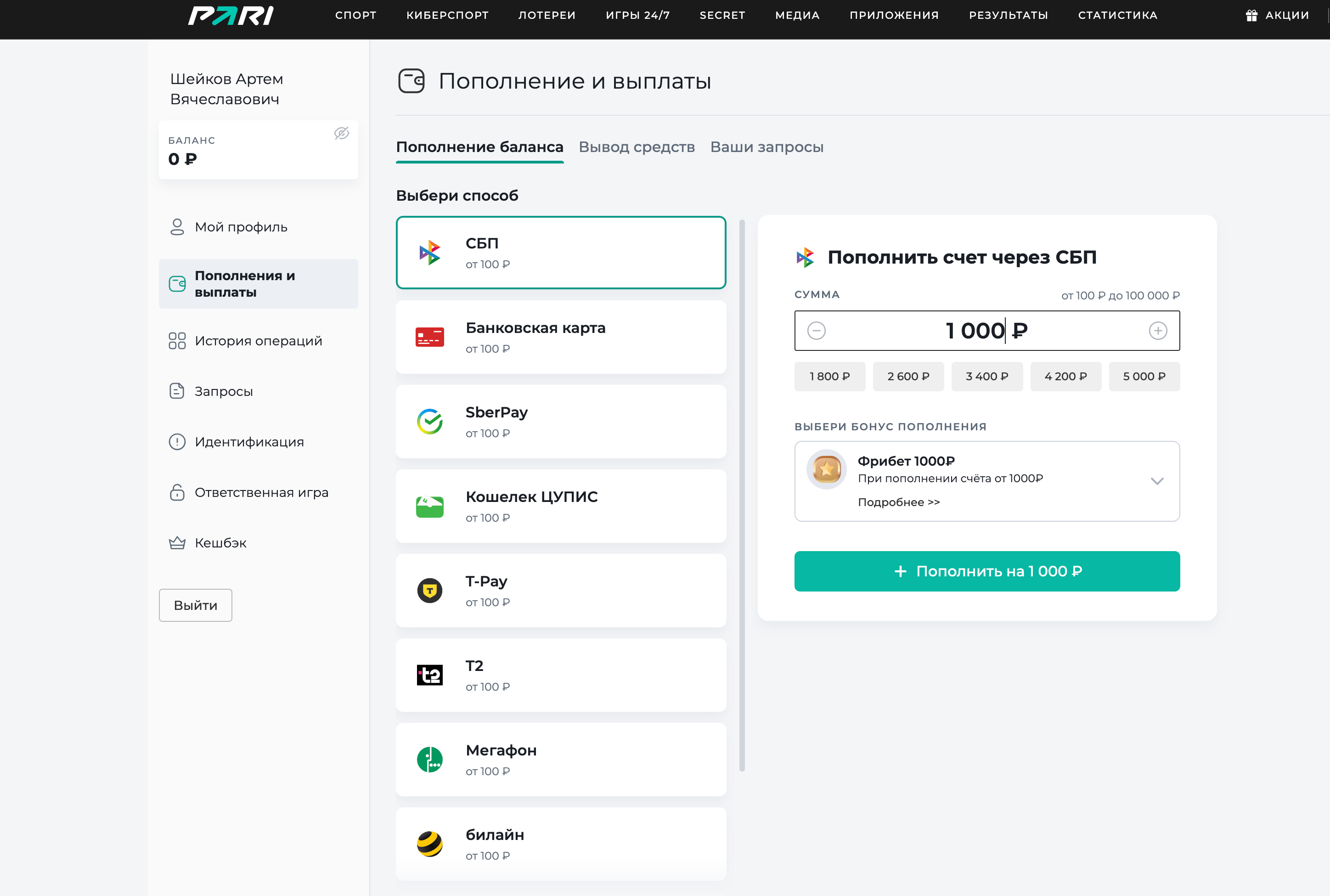The image size is (1330, 896).
Task: Decrease amount with minus button
Action: (x=817, y=330)
